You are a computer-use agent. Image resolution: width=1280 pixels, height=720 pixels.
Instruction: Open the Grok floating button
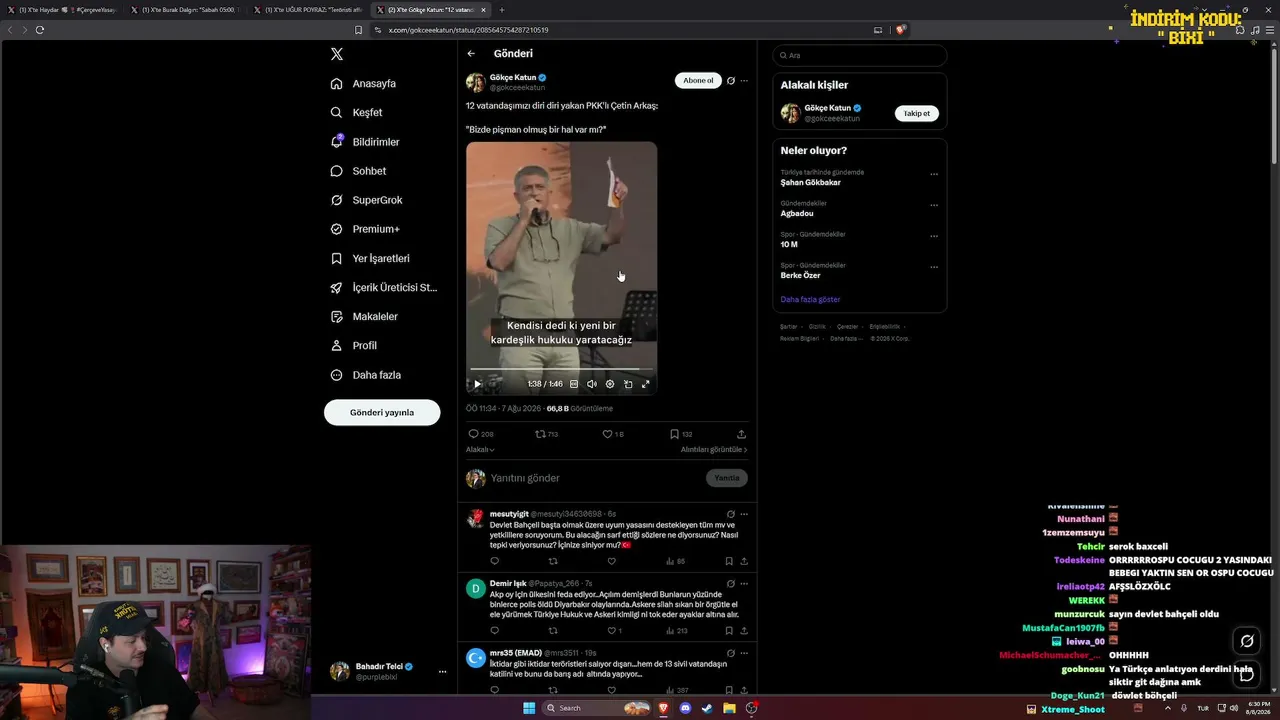click(x=1247, y=641)
